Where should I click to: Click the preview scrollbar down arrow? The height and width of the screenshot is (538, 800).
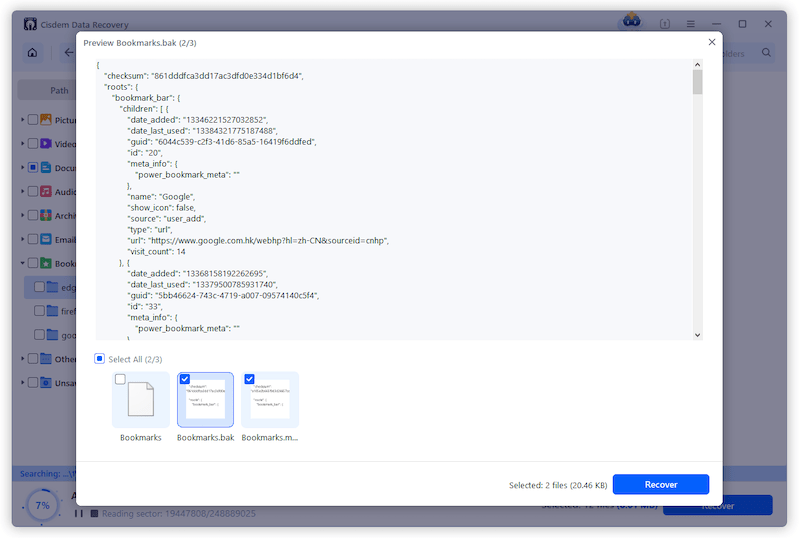click(697, 335)
